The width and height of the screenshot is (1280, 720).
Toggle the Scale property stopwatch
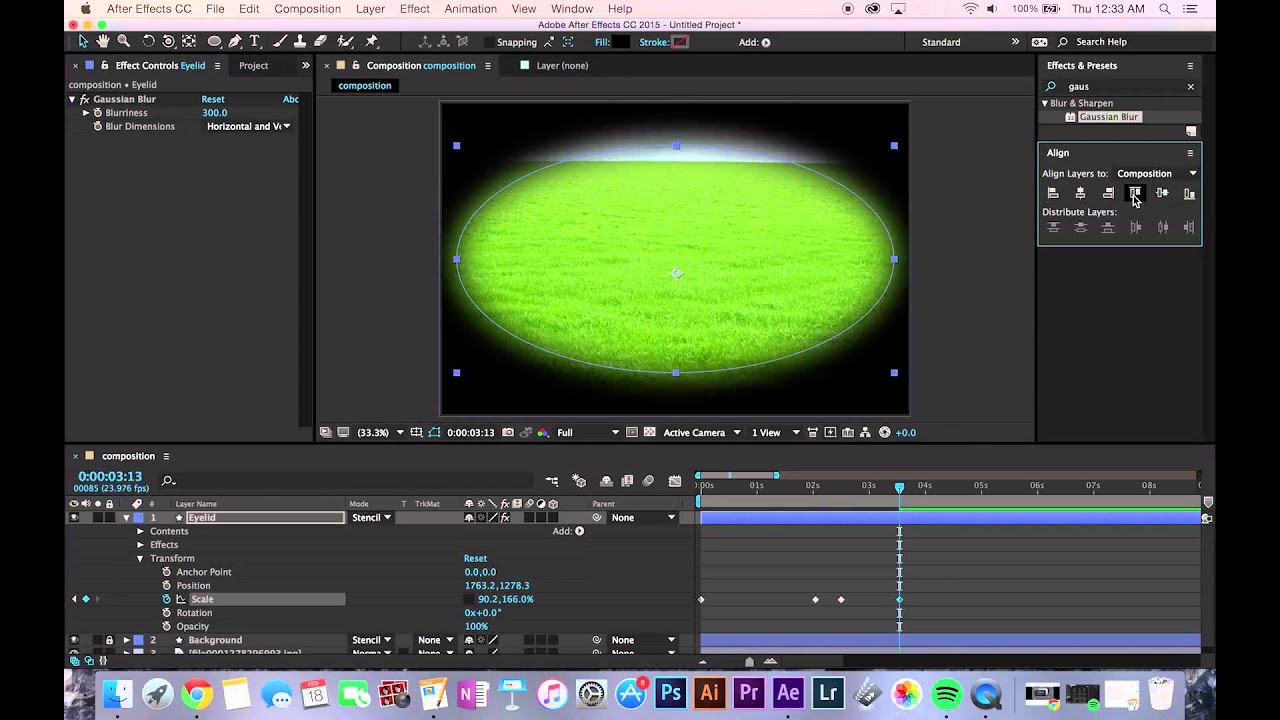pyautogui.click(x=166, y=599)
